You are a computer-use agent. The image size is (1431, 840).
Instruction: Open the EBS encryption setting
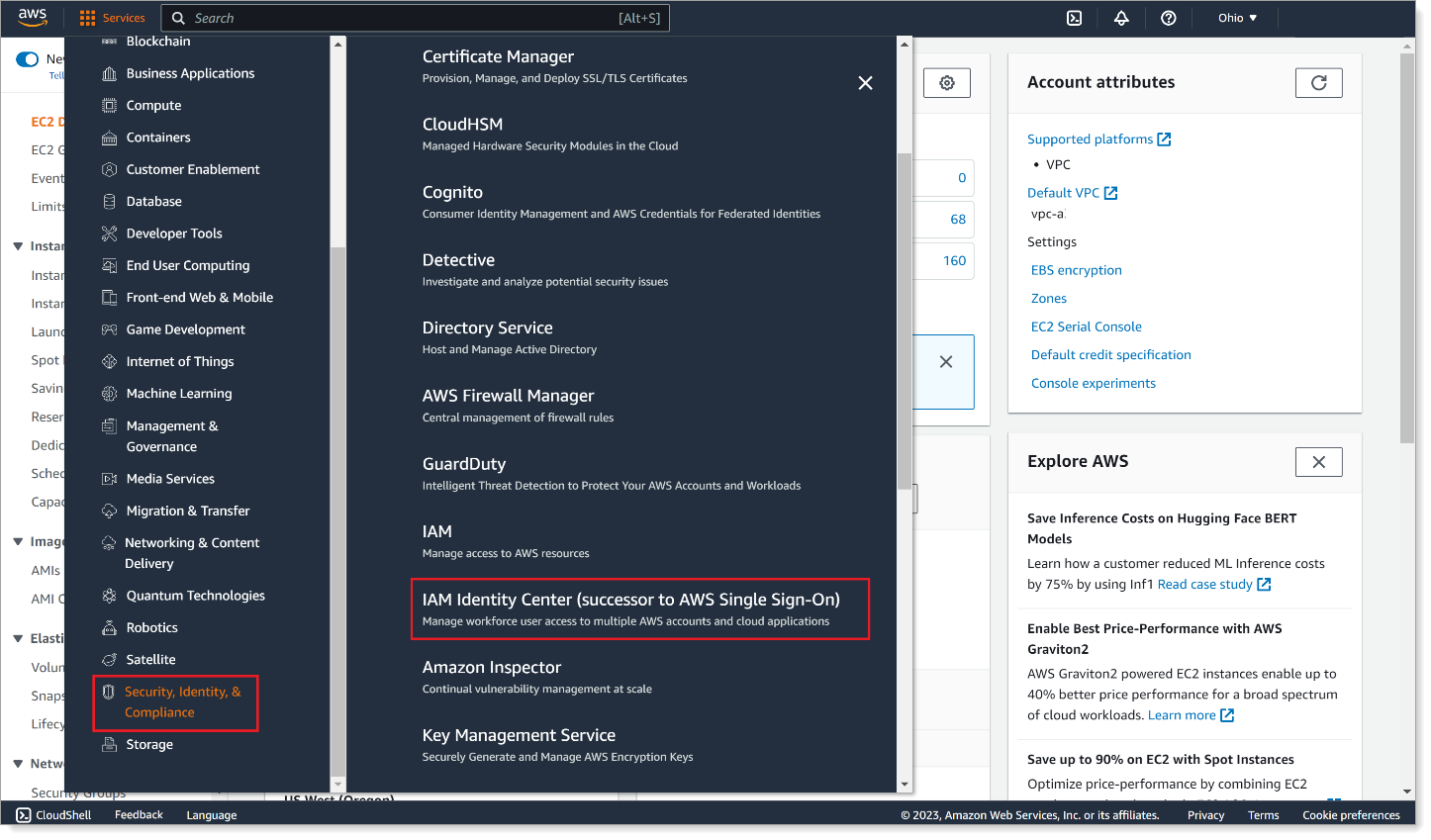tap(1077, 270)
